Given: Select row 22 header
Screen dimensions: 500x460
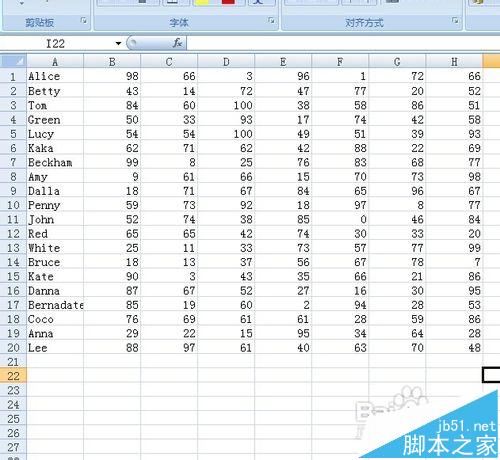Looking at the screenshot, I should [13, 376].
